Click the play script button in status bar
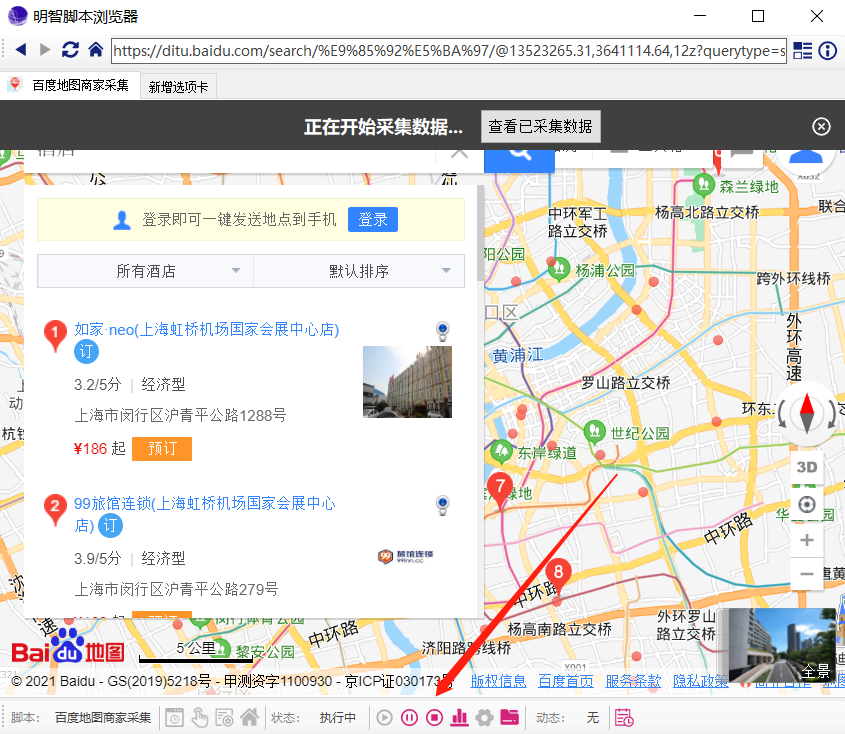 pyautogui.click(x=384, y=717)
